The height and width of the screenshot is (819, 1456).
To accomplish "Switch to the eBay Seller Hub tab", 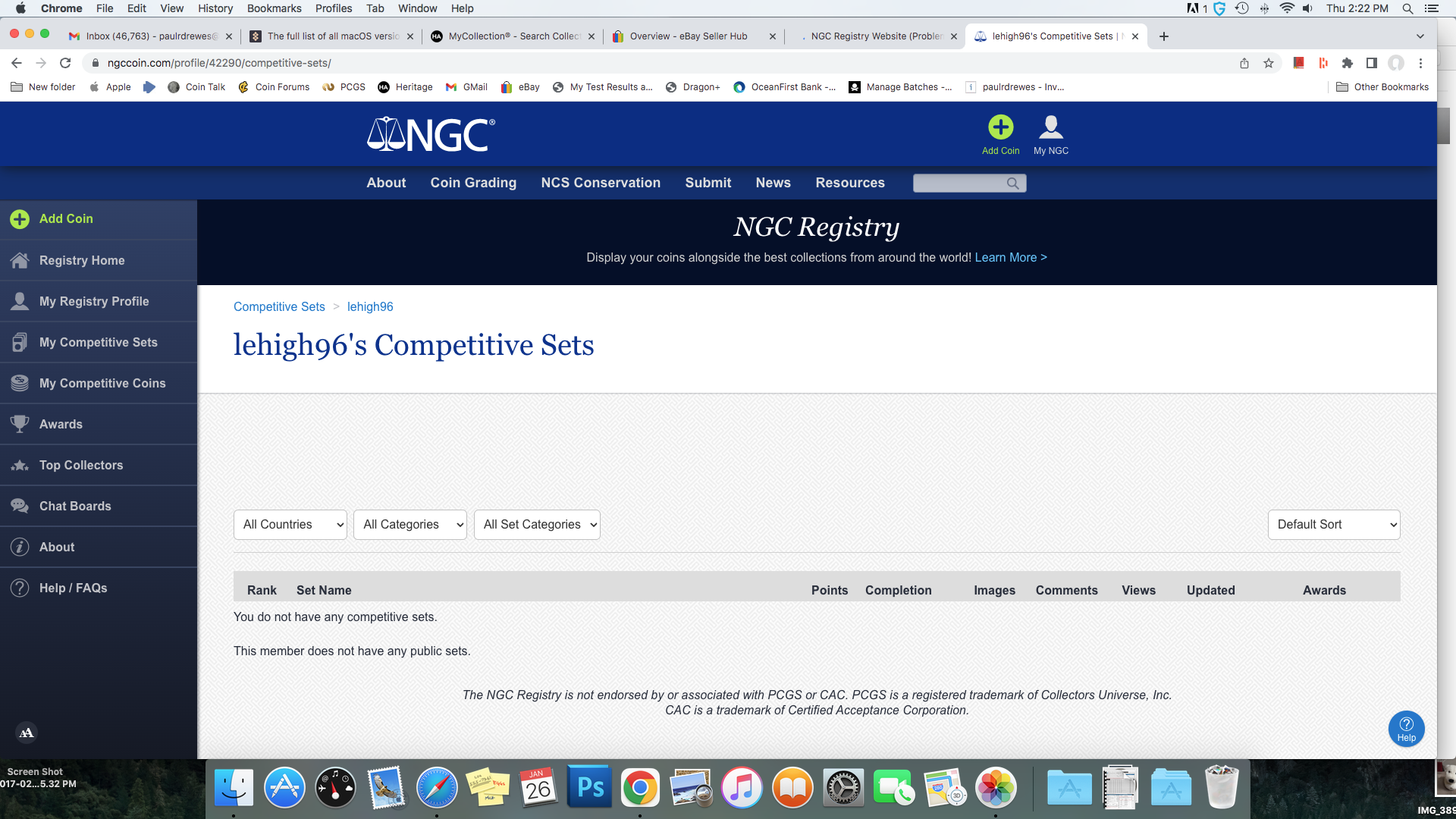I will pyautogui.click(x=694, y=36).
